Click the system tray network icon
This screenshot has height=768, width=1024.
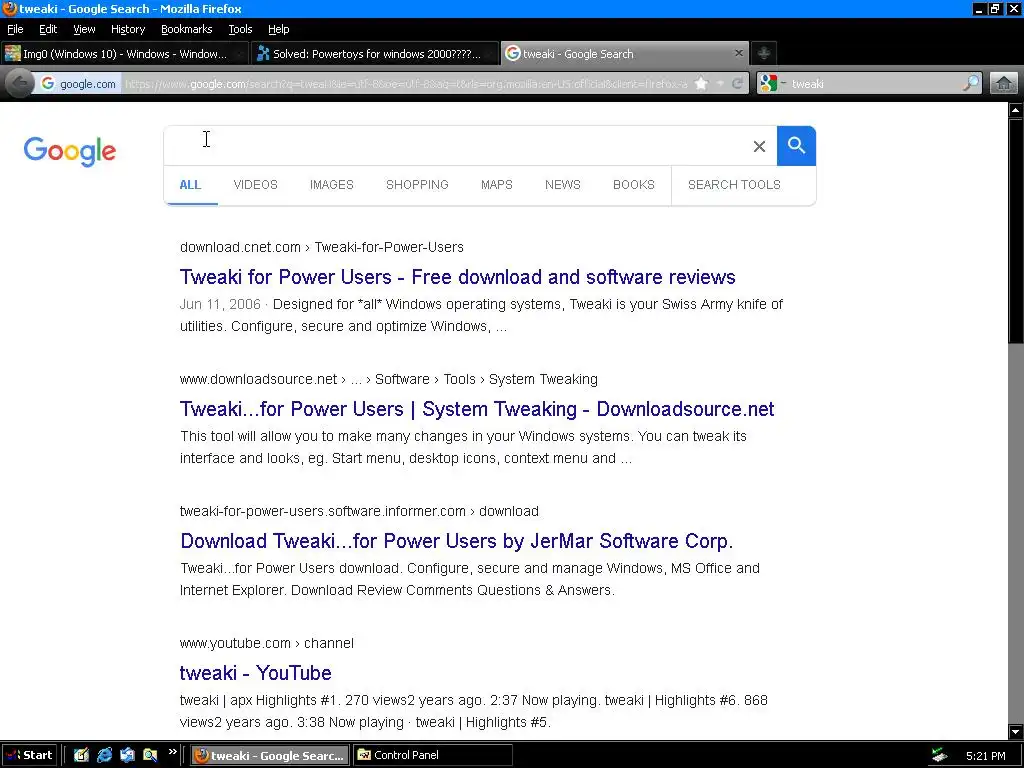click(939, 756)
